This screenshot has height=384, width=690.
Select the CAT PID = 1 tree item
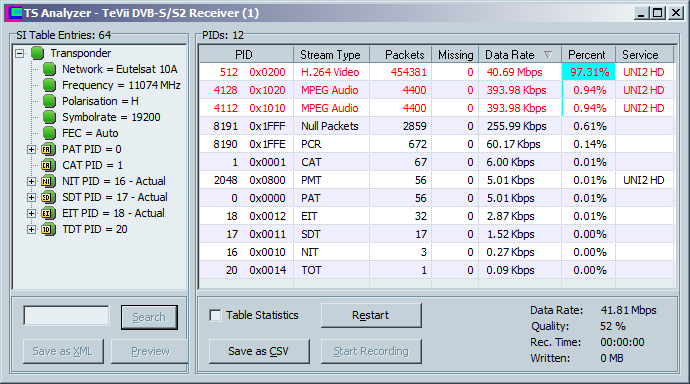click(x=92, y=165)
